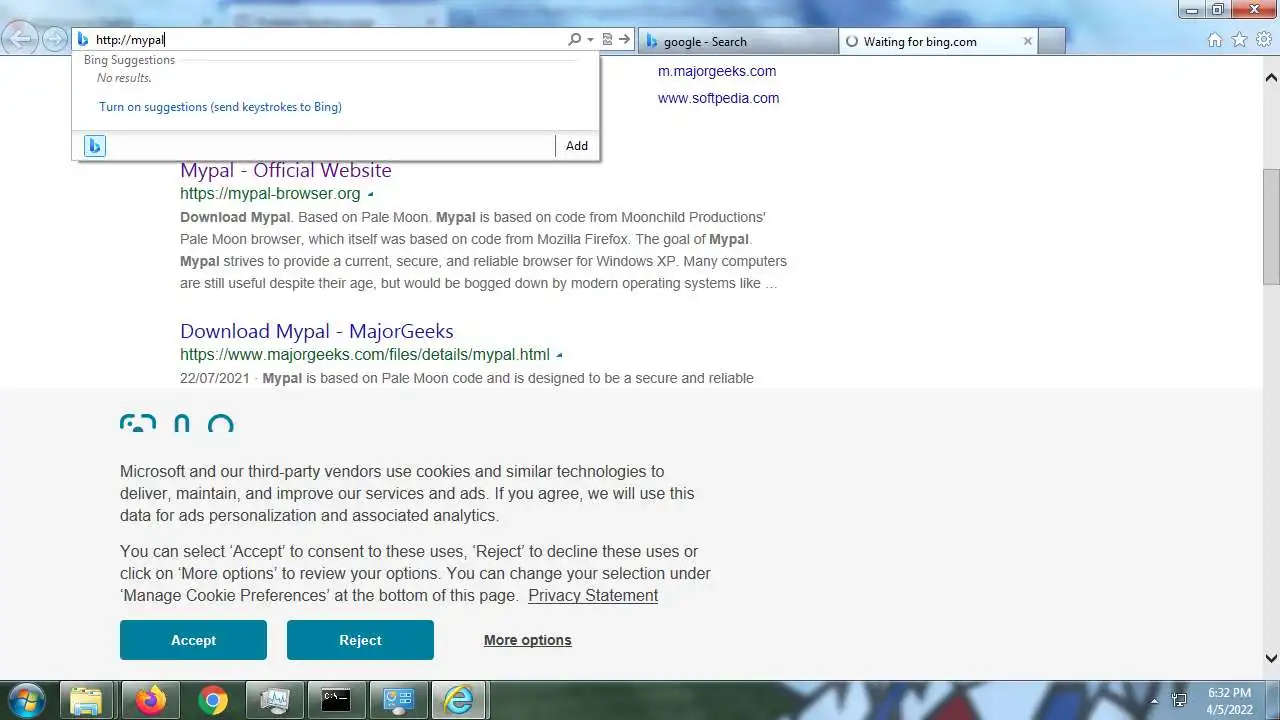The width and height of the screenshot is (1280, 720).
Task: Open Tools with the gear icon
Action: pos(1263,40)
